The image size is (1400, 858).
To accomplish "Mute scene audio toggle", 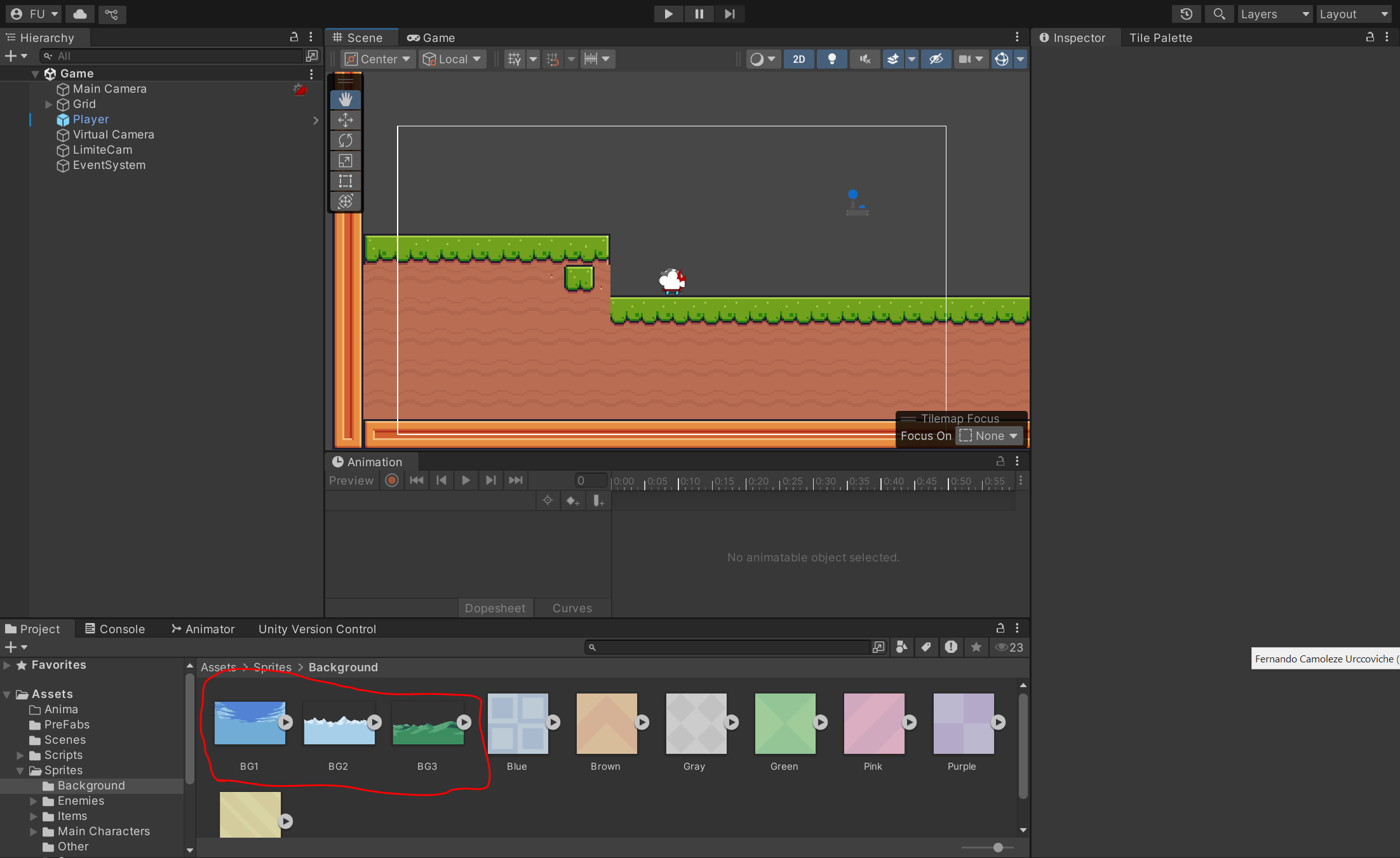I will (x=865, y=59).
